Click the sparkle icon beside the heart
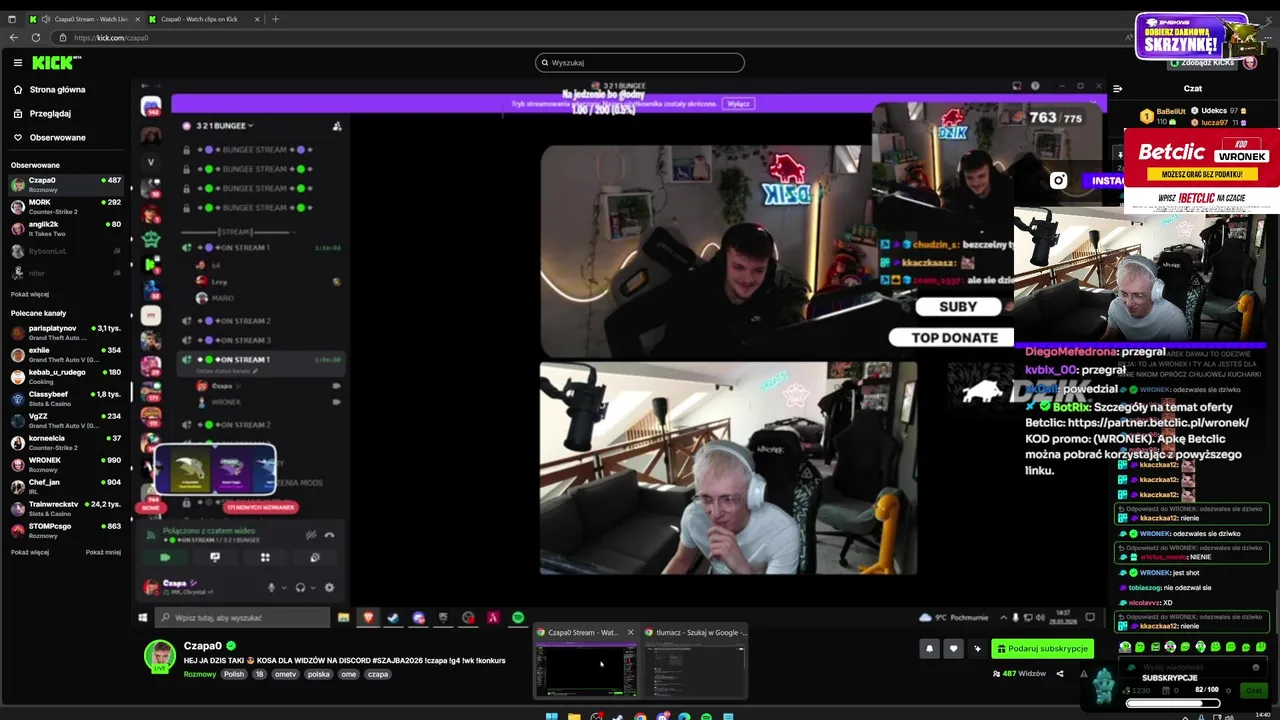The height and width of the screenshot is (720, 1280). point(978,649)
